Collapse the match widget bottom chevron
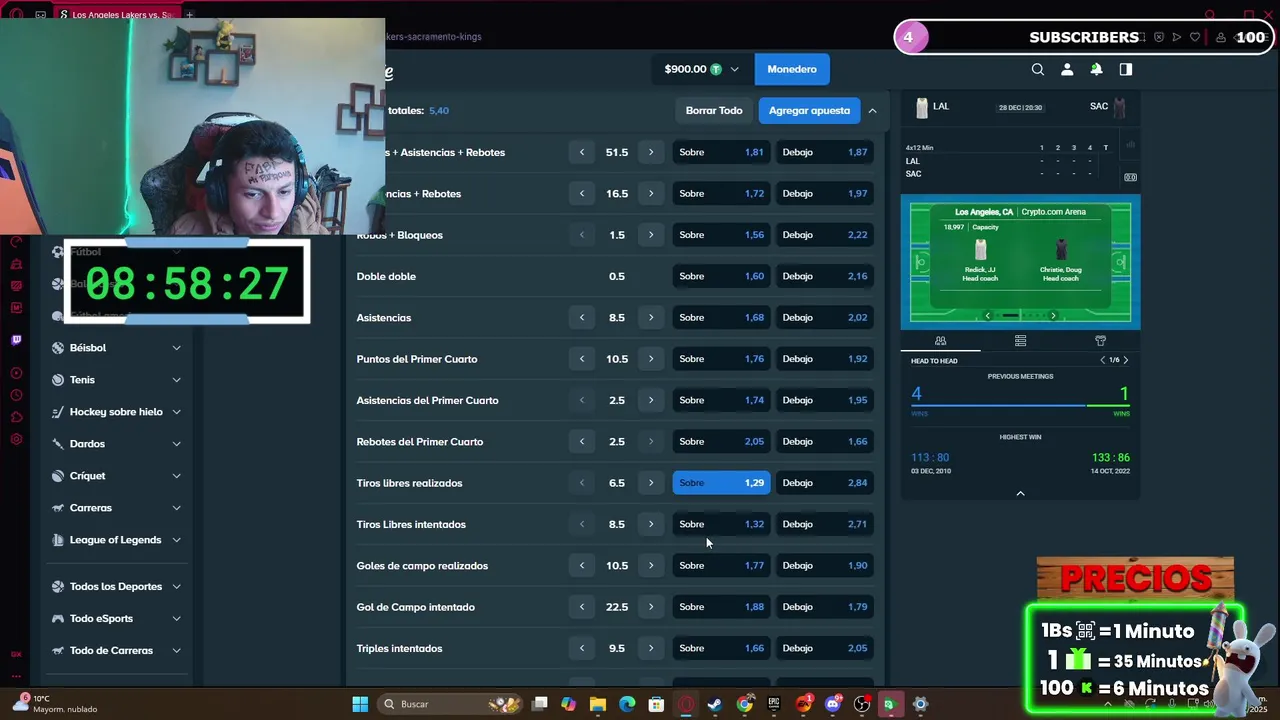The width and height of the screenshot is (1280, 720). 1020,493
